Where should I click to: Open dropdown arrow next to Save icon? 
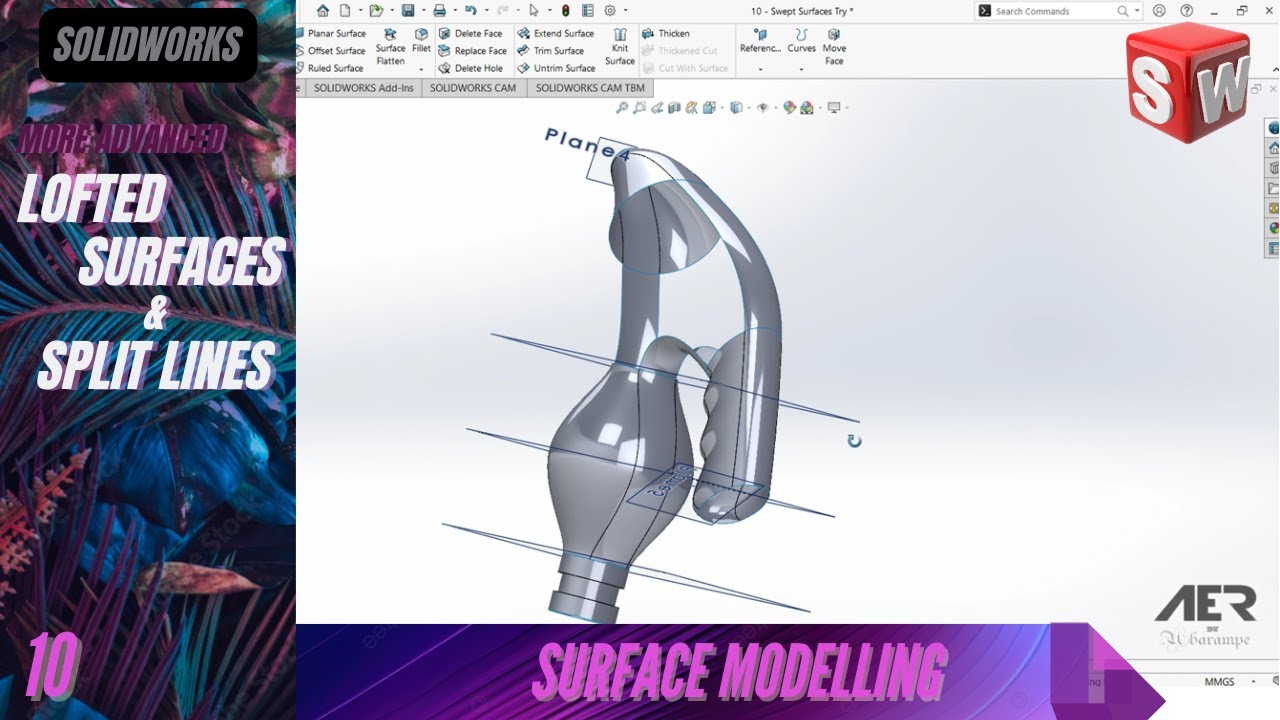coord(423,11)
